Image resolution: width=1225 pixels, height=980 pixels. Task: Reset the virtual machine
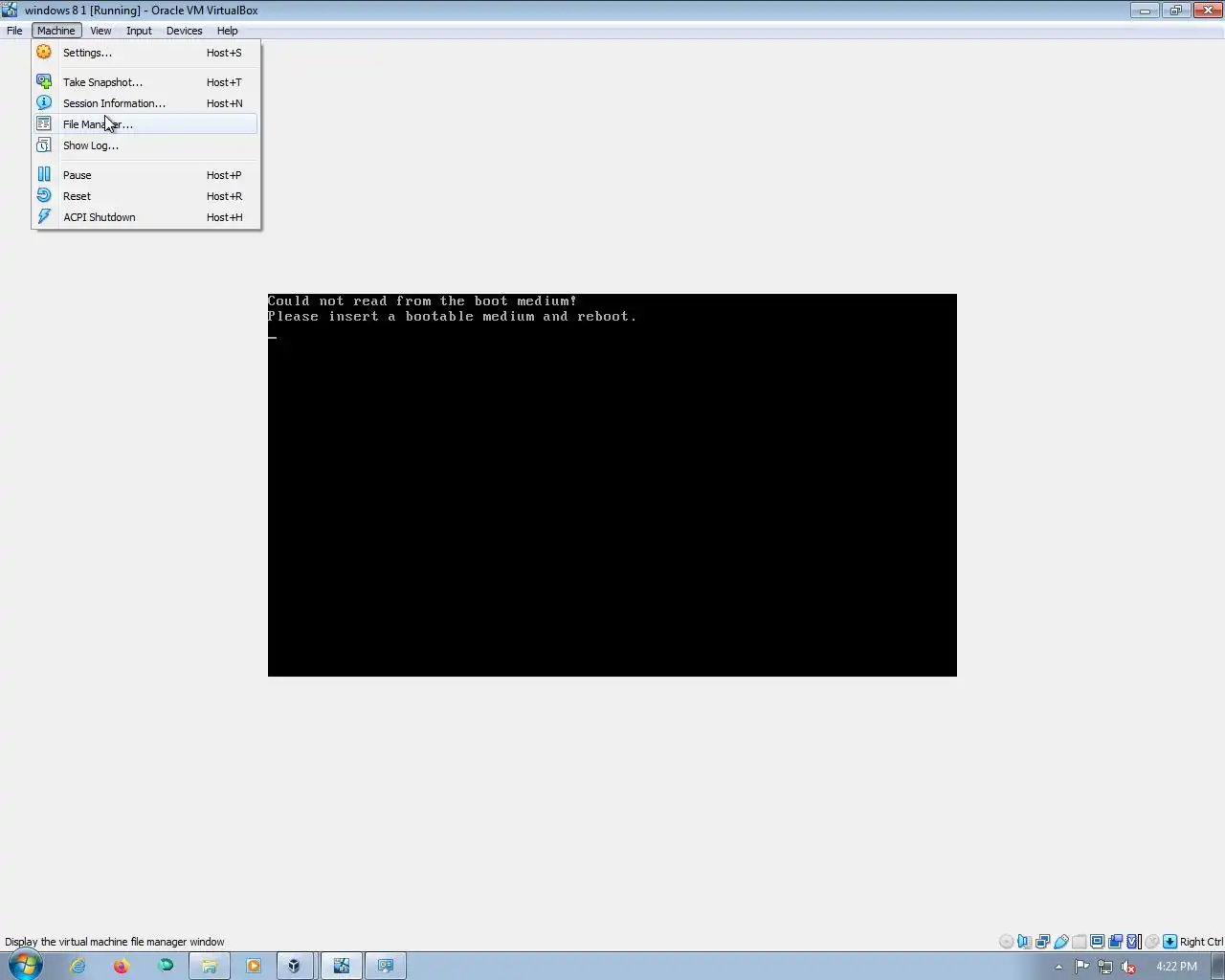145,196
